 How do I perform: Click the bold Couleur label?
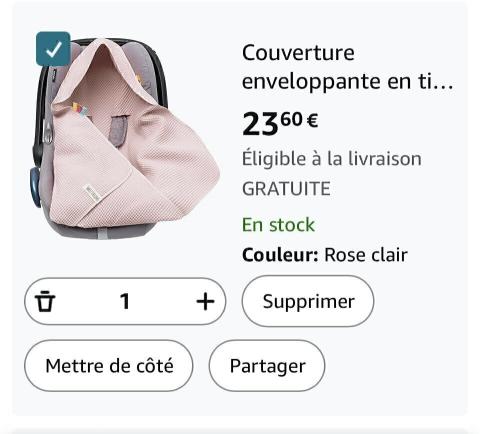click(280, 255)
